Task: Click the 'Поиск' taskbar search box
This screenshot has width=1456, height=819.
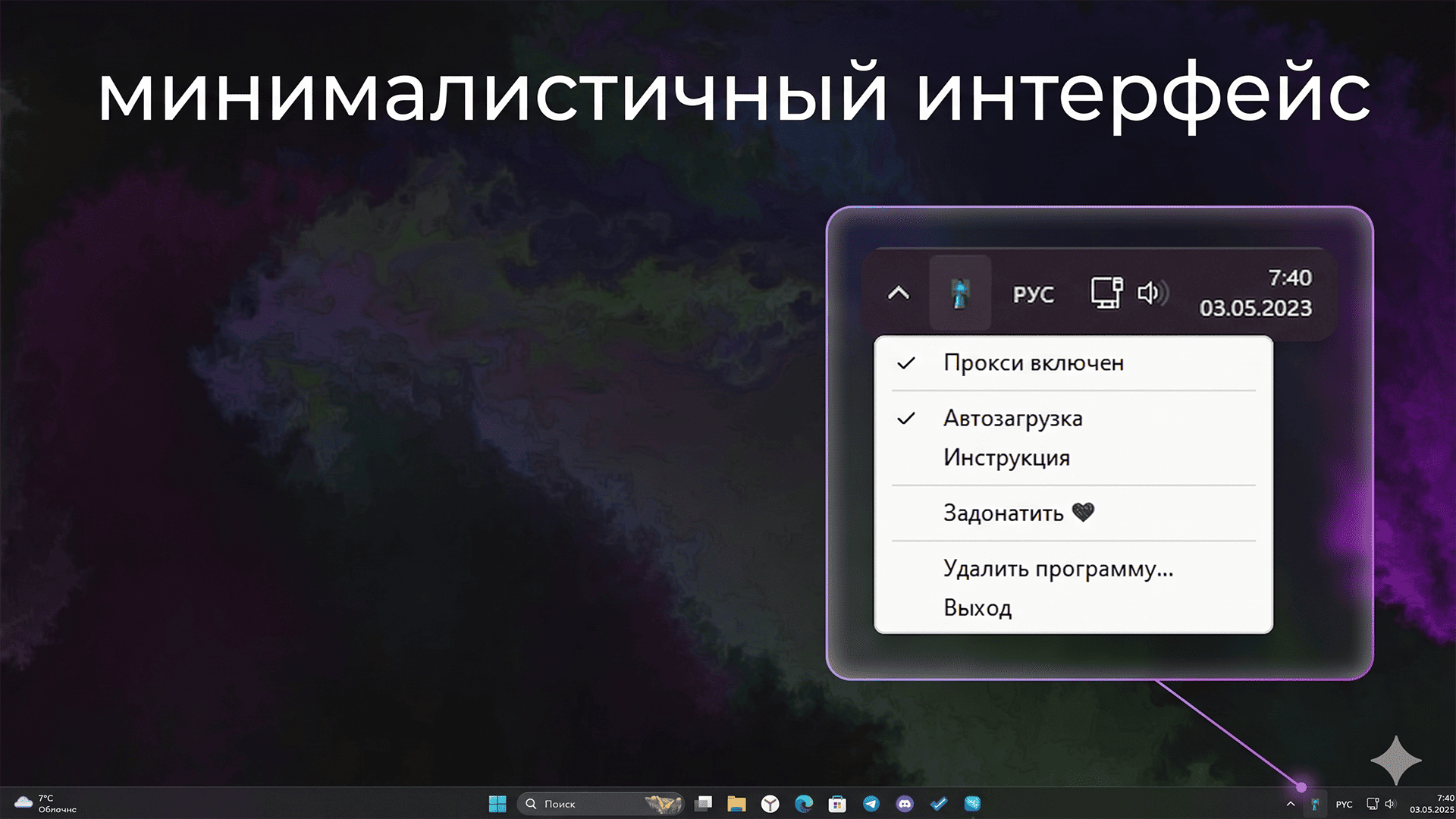Action: (x=601, y=804)
